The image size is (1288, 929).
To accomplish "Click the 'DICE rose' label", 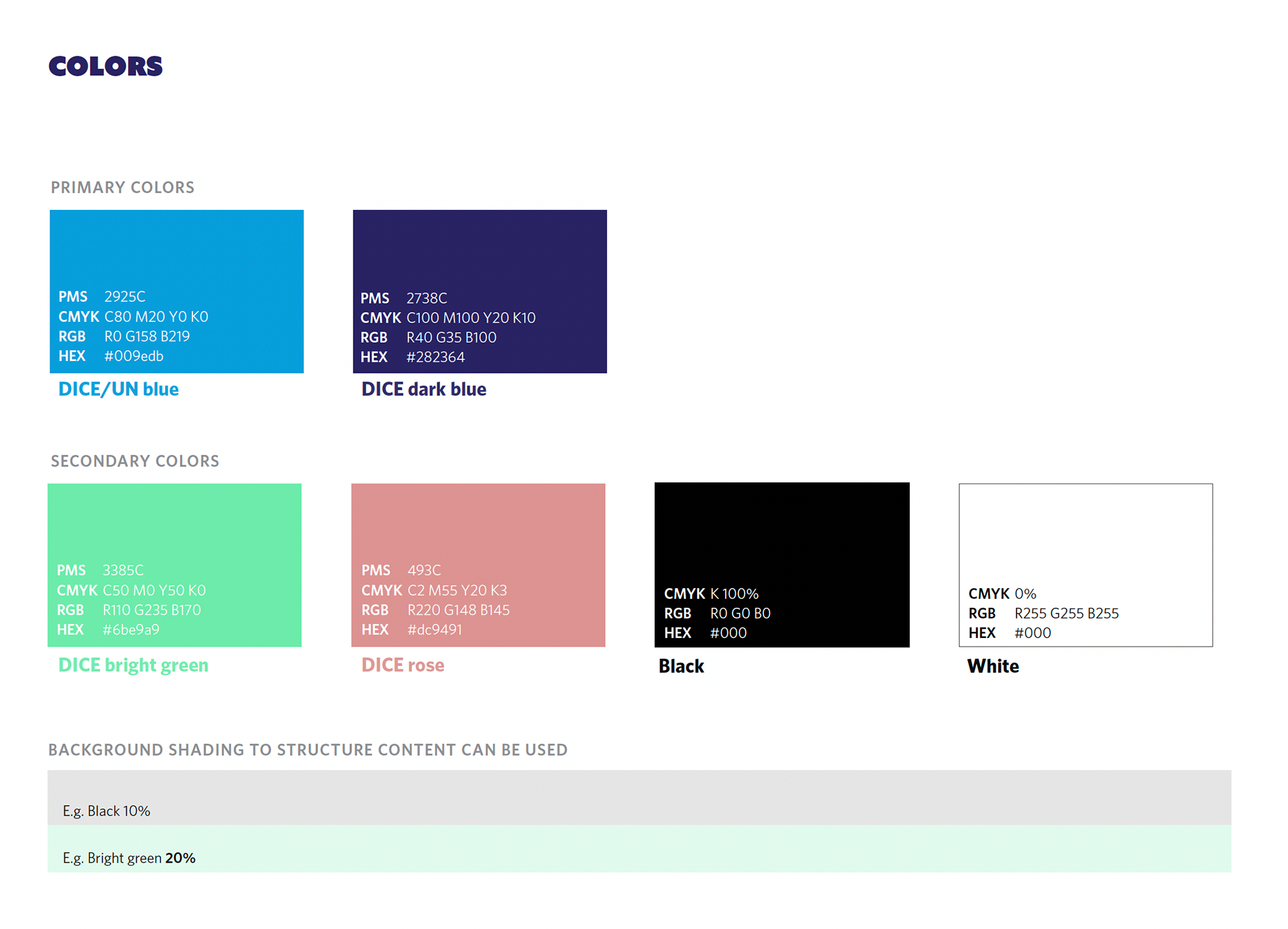I will pos(403,665).
